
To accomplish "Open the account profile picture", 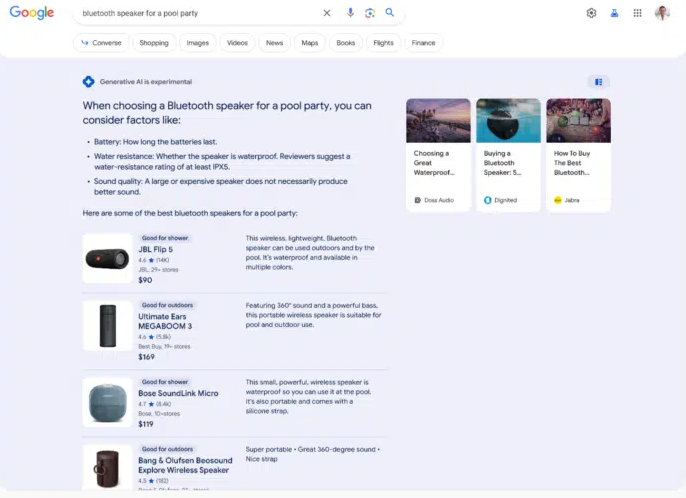I will point(662,13).
